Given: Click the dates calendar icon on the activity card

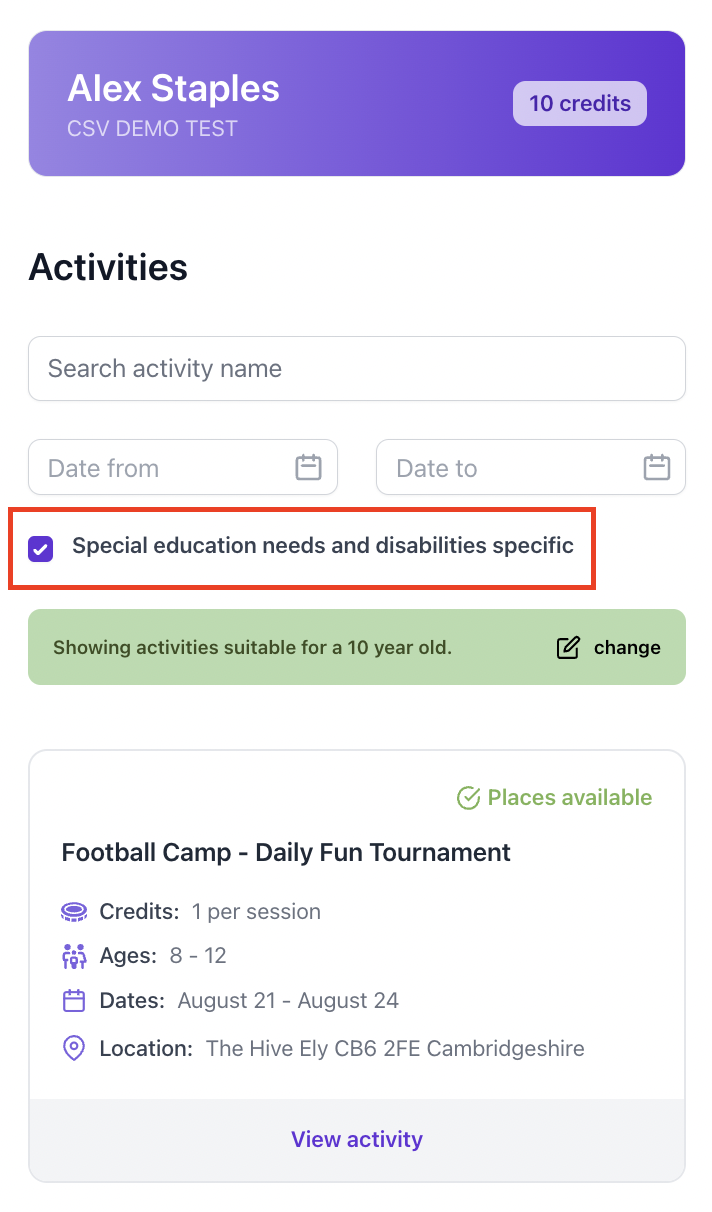Looking at the screenshot, I should (x=73, y=1001).
